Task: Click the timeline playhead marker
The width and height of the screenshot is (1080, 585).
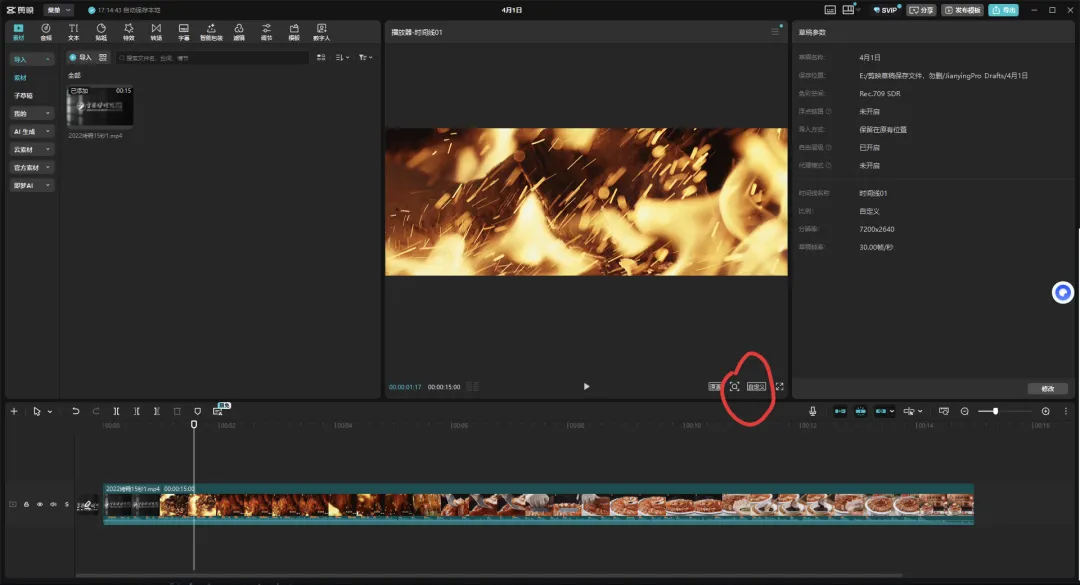Action: 194,424
